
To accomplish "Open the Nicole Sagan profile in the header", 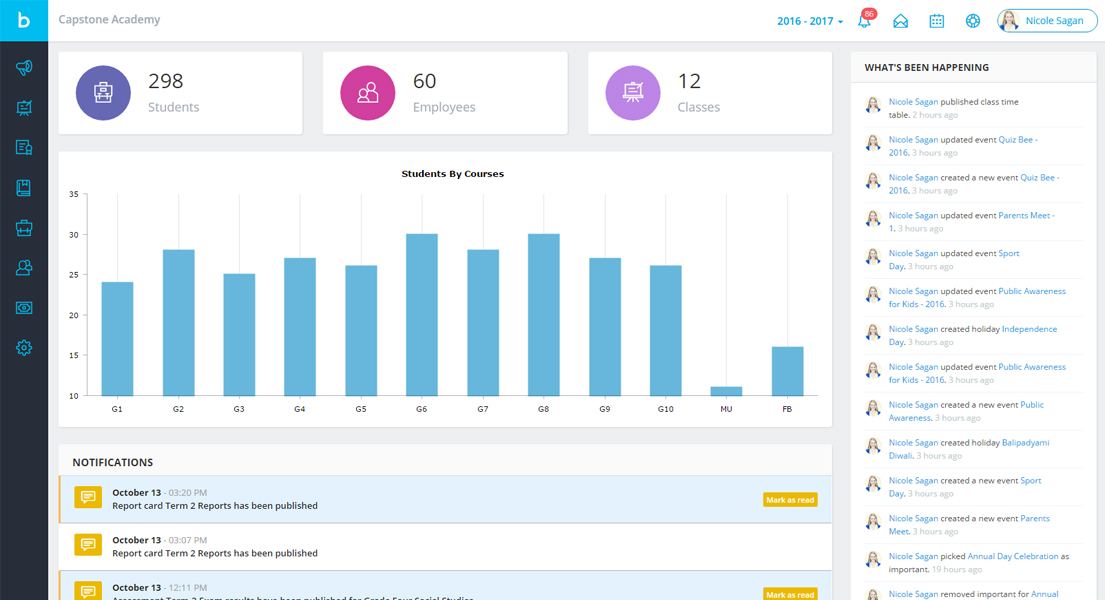I will pyautogui.click(x=1046, y=20).
